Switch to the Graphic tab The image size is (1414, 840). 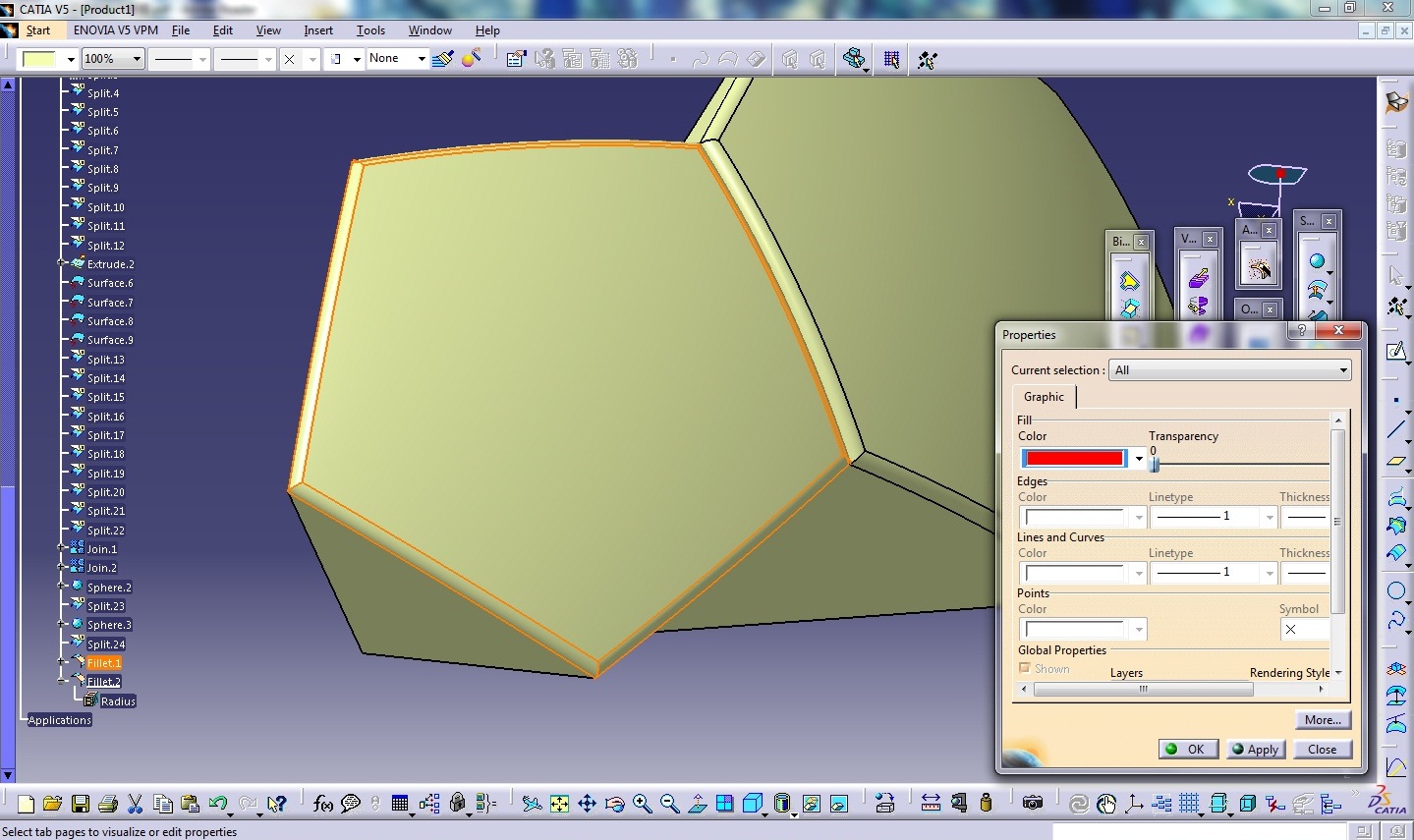point(1044,397)
